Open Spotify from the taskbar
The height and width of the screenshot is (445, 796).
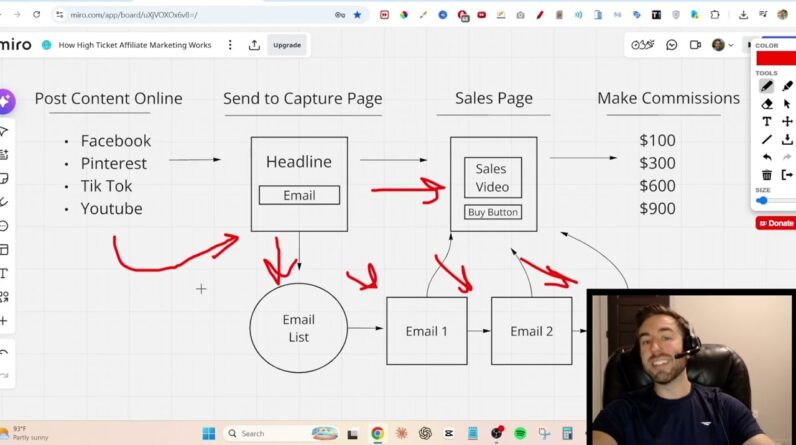point(520,433)
